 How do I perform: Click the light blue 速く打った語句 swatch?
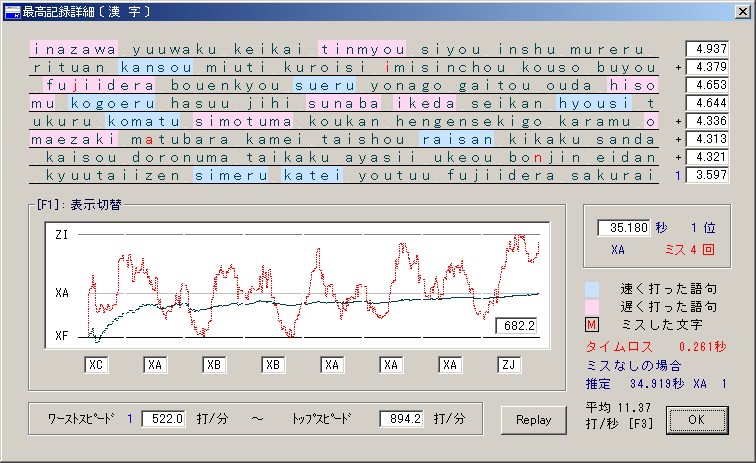(x=592, y=289)
